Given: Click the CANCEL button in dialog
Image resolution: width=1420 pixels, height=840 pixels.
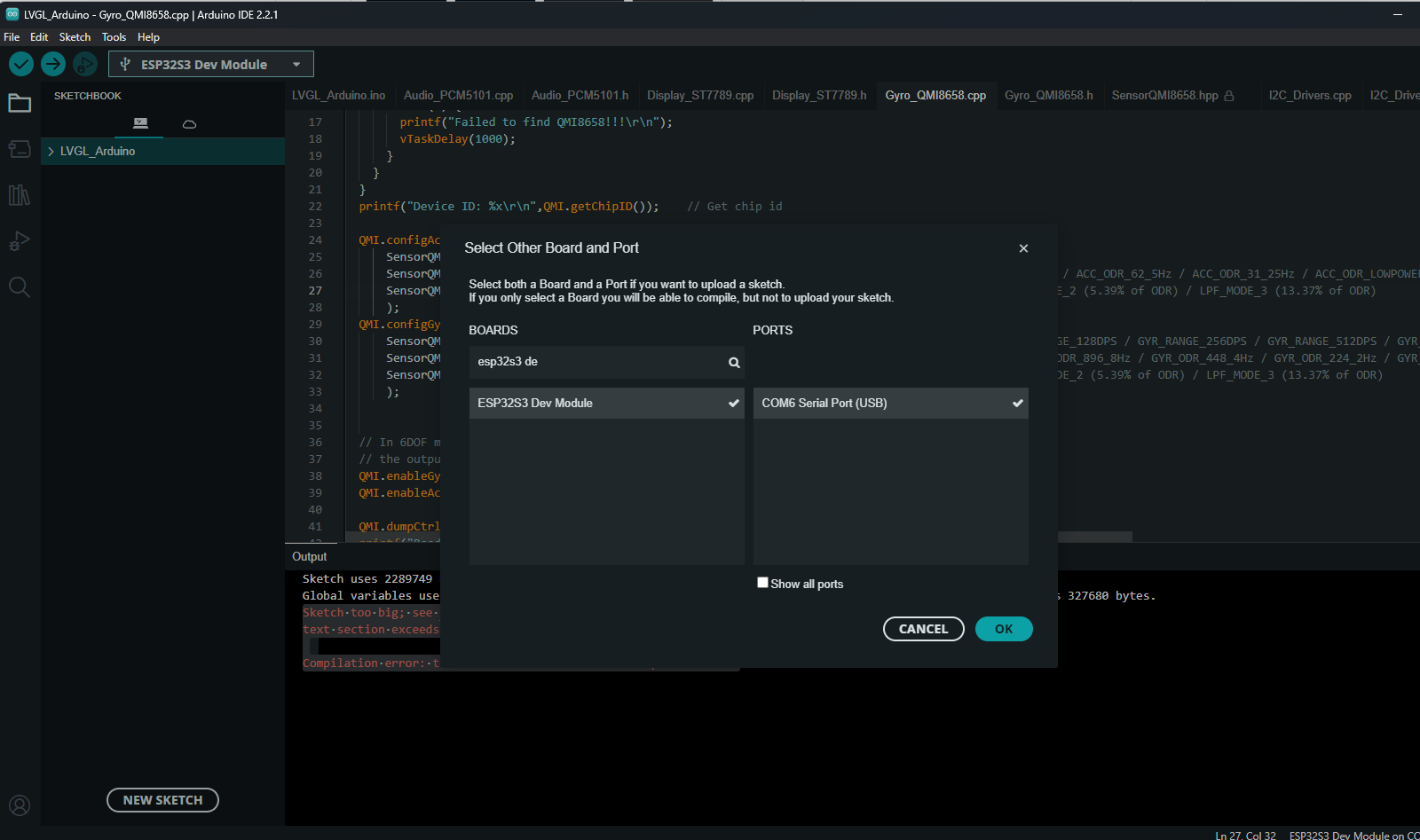Looking at the screenshot, I should 924,629.
